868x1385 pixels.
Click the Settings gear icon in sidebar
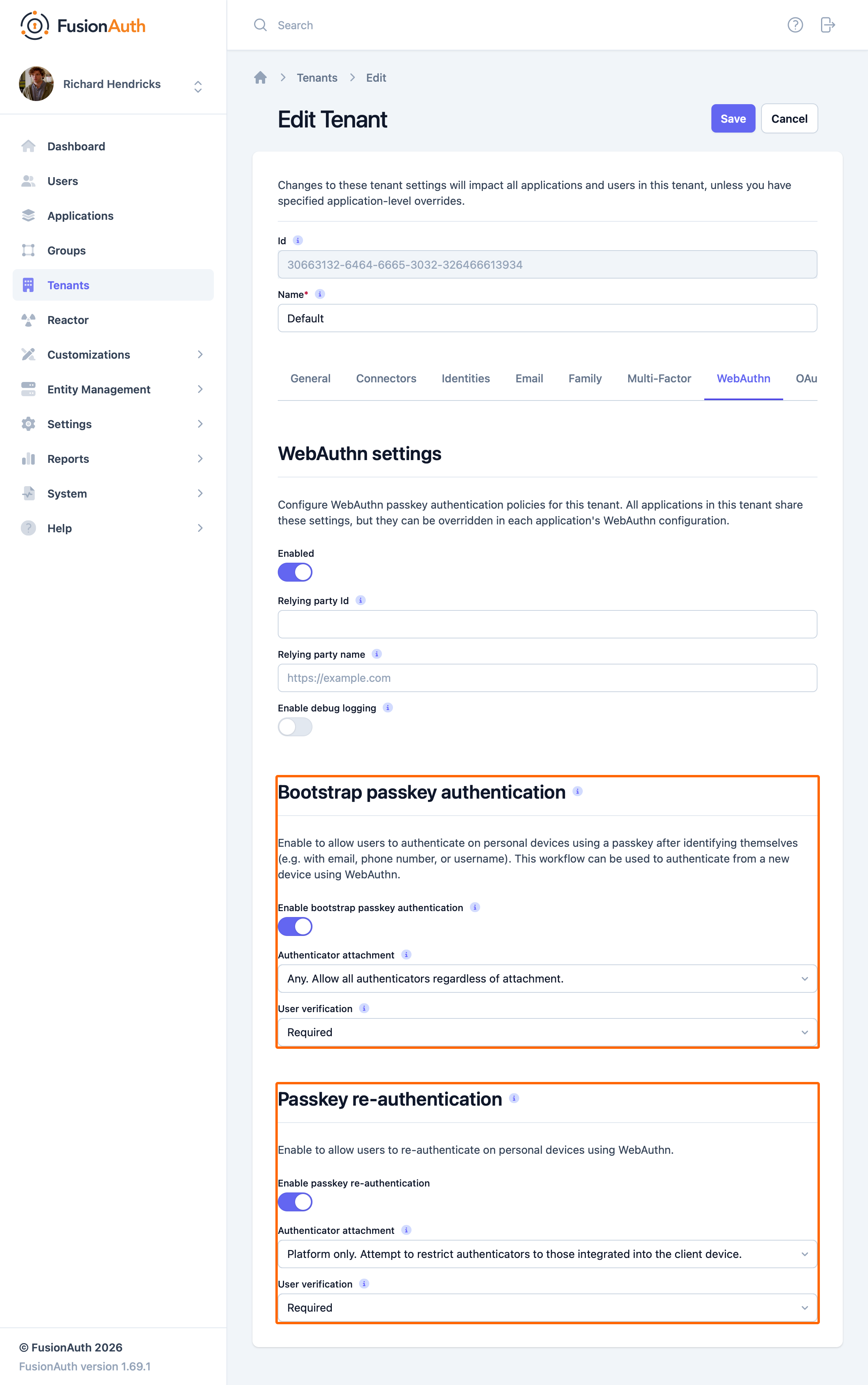pyautogui.click(x=28, y=424)
